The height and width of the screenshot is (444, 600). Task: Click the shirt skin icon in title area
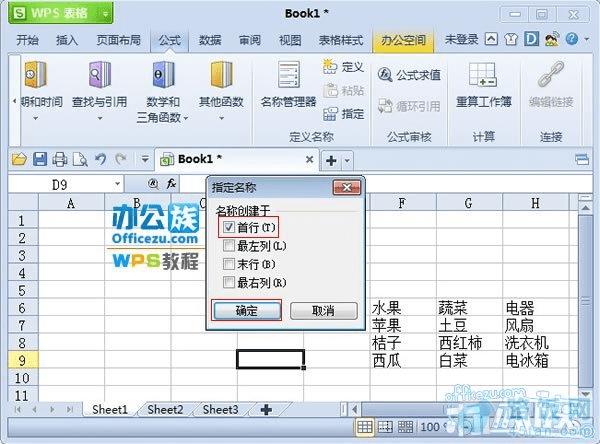point(511,39)
